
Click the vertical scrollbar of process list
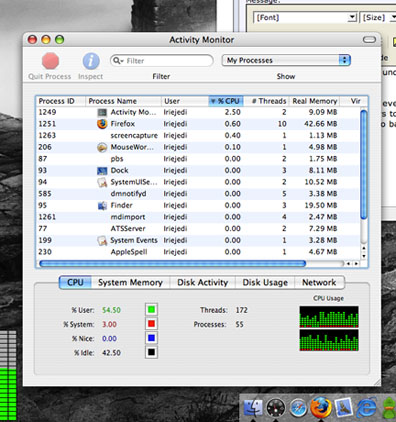click(364, 165)
